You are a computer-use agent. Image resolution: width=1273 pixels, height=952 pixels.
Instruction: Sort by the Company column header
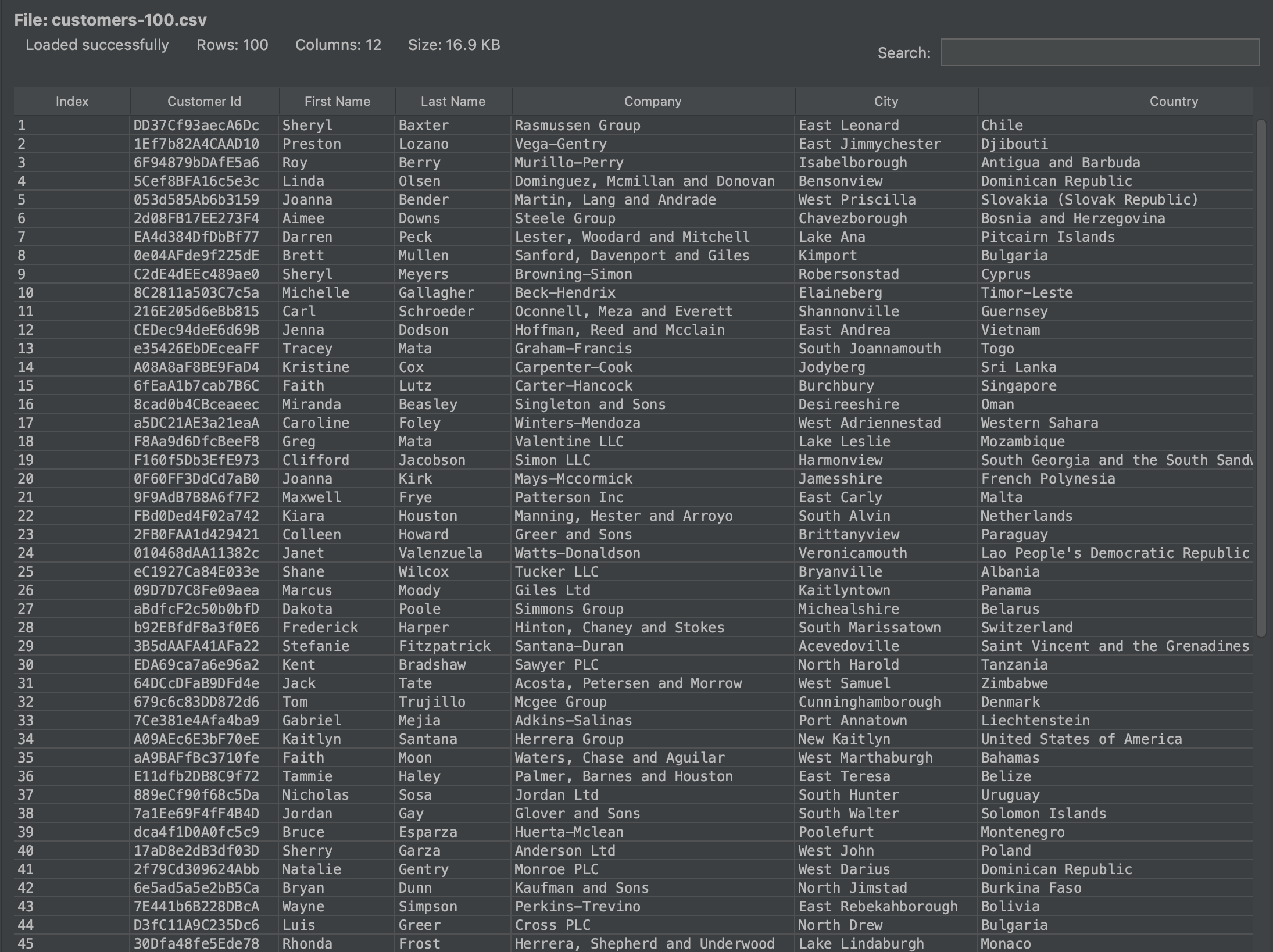[x=653, y=101]
